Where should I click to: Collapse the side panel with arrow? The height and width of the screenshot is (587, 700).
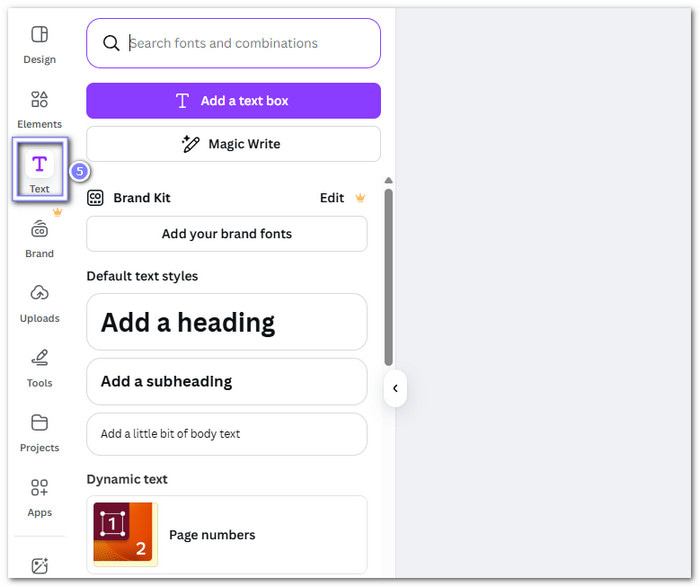pyautogui.click(x=395, y=388)
